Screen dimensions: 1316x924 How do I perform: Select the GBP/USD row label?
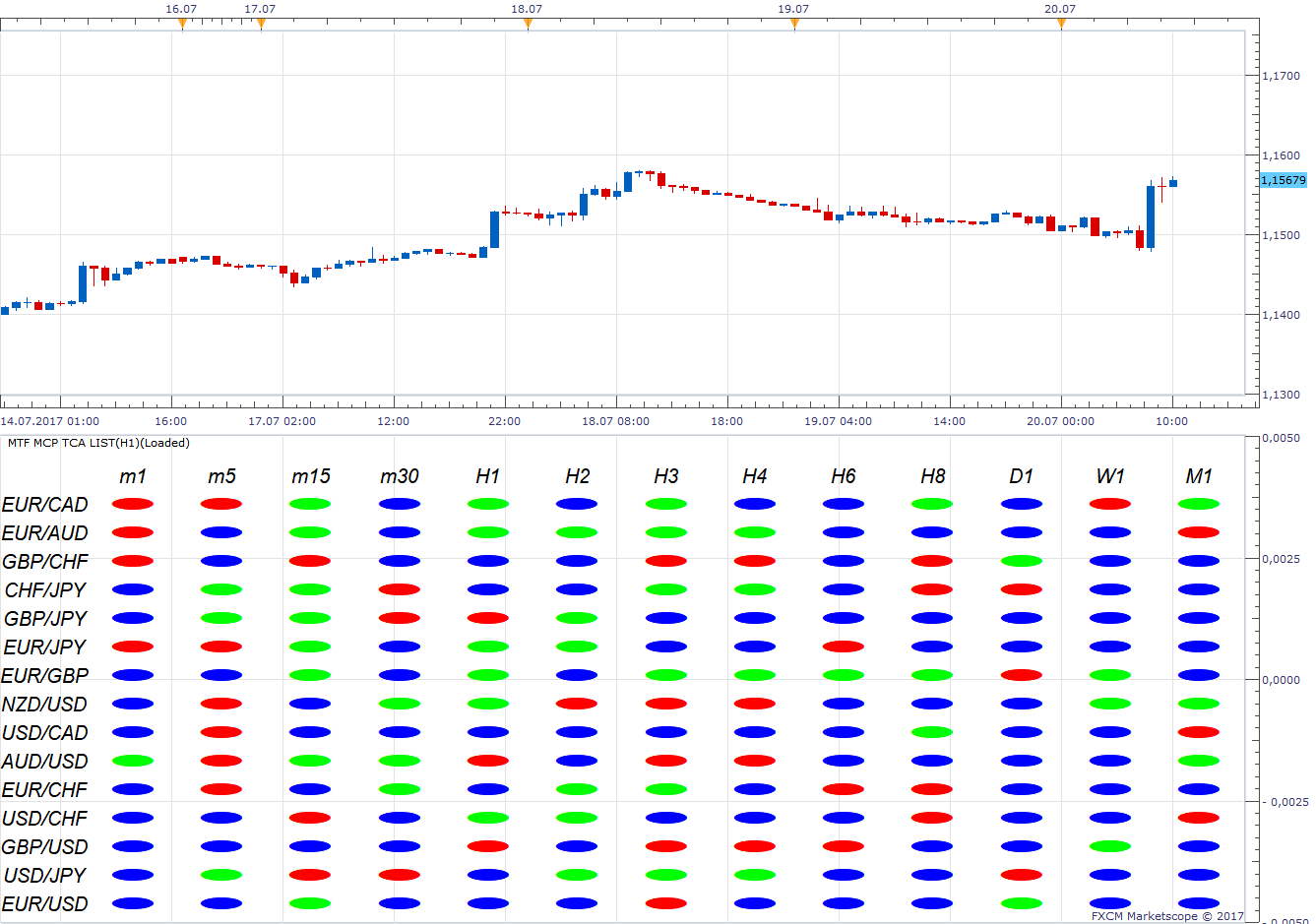[x=45, y=847]
